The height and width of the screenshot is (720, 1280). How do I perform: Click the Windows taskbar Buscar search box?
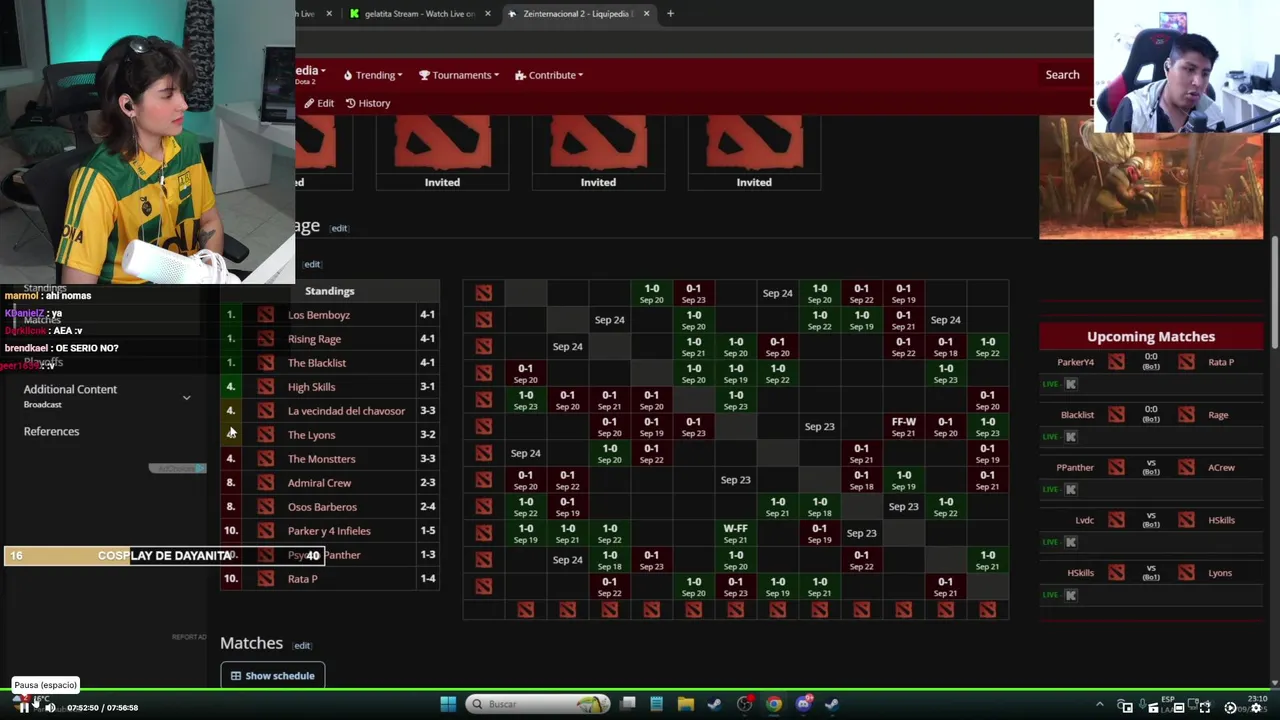(x=539, y=704)
